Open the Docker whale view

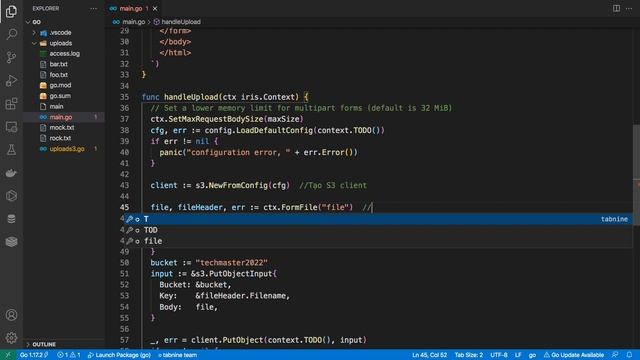pyautogui.click(x=11, y=173)
